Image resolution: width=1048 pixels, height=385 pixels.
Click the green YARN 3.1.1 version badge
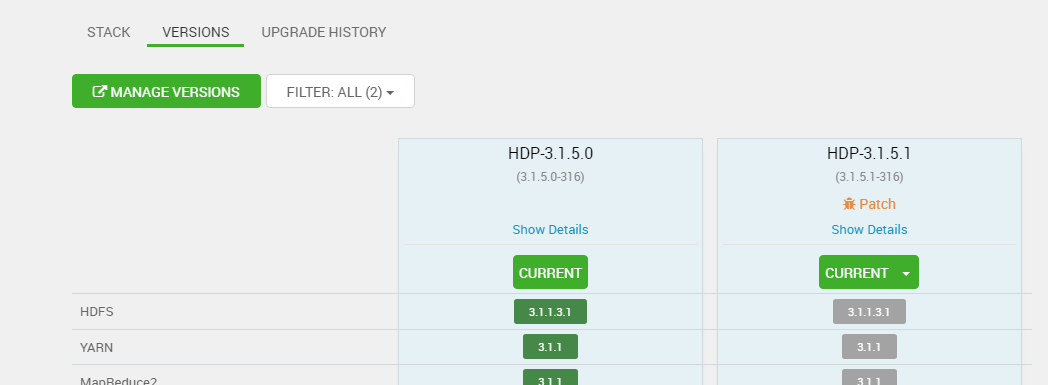[550, 347]
